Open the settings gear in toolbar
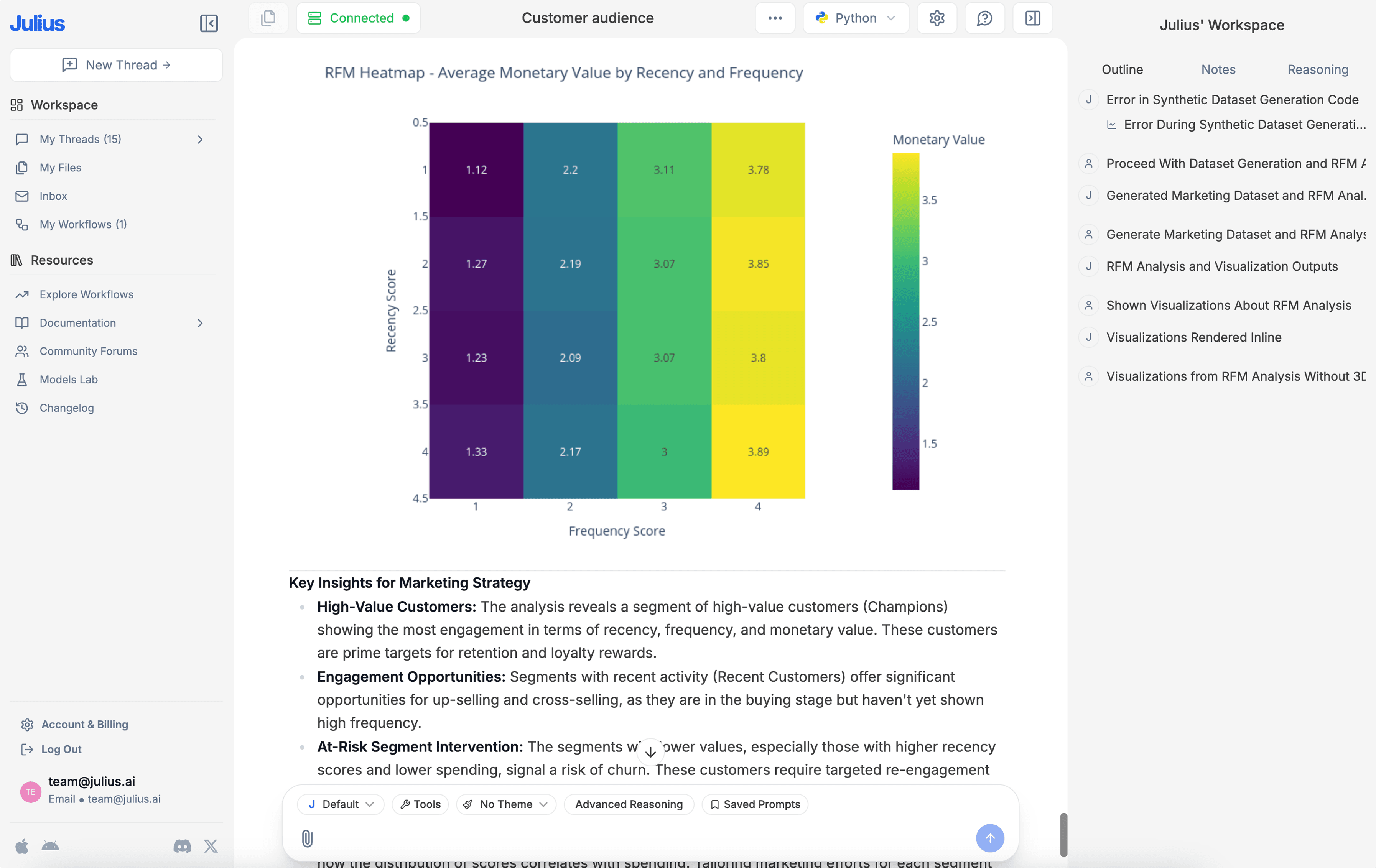Image resolution: width=1376 pixels, height=868 pixels. point(937,18)
